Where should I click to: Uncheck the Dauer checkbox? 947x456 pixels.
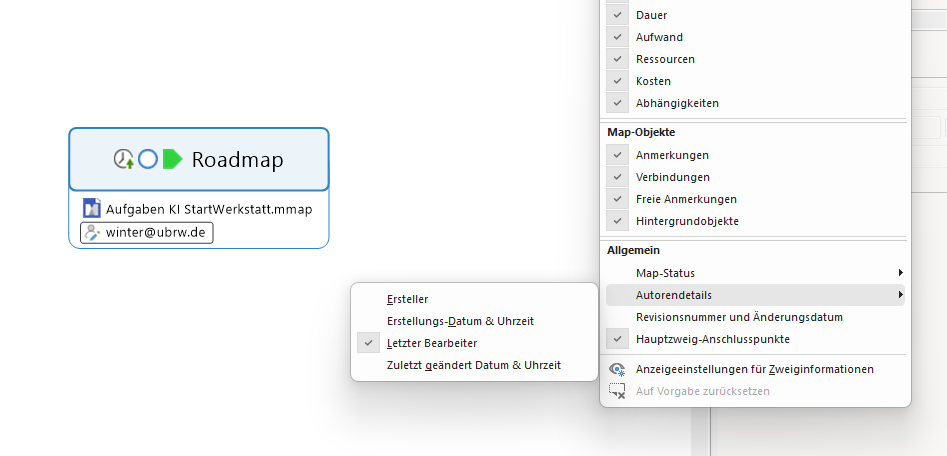[x=618, y=15]
